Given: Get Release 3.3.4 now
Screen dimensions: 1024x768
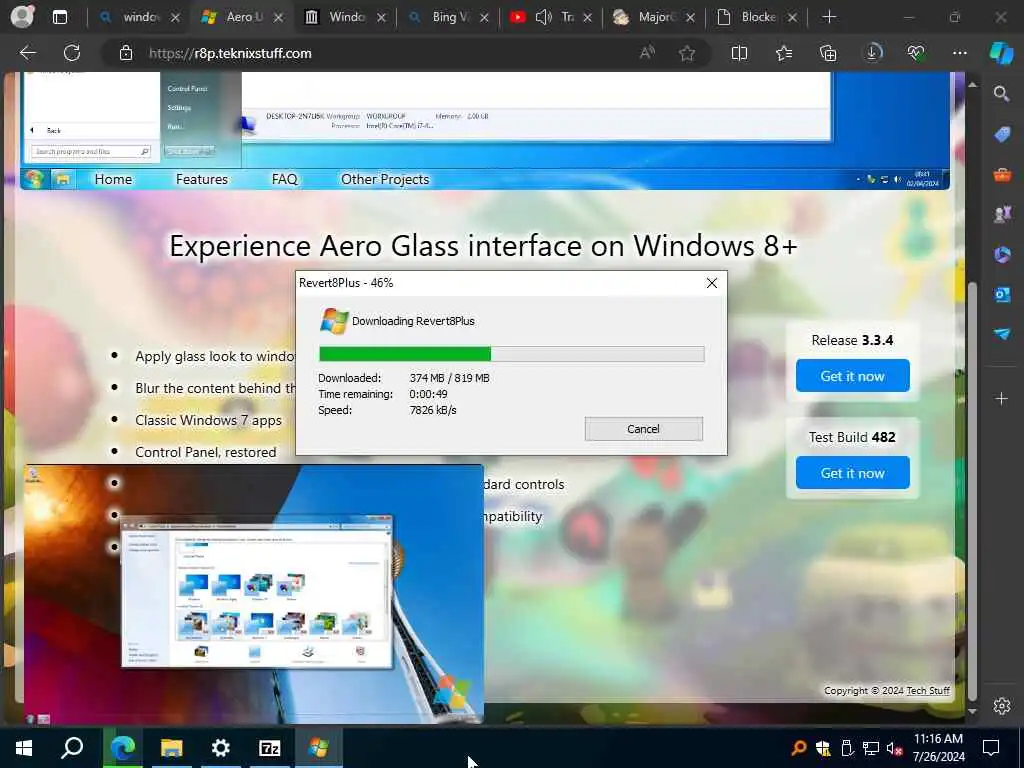Looking at the screenshot, I should pos(852,376).
